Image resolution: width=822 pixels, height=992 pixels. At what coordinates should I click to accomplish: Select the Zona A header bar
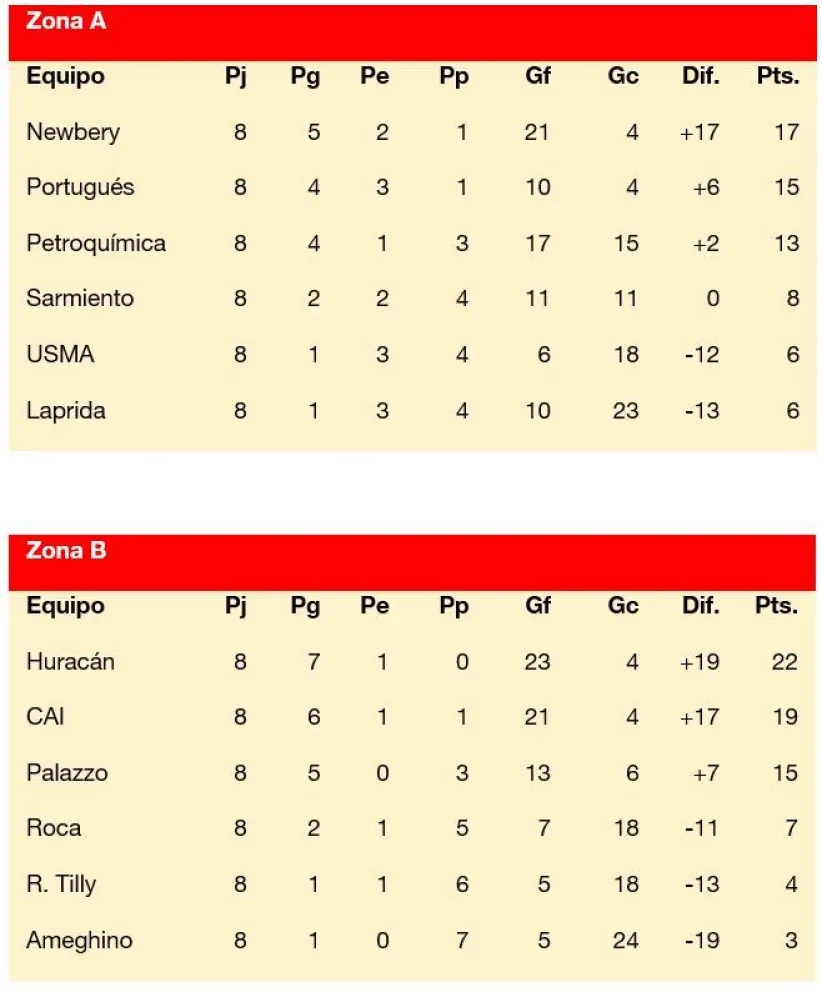[413, 33]
